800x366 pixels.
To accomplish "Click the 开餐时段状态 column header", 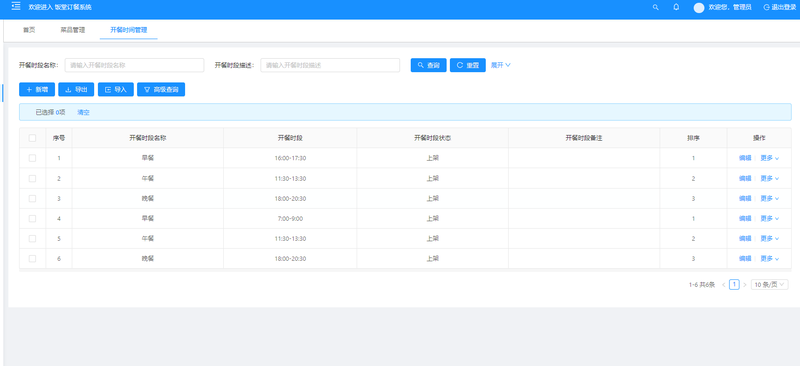I will pyautogui.click(x=432, y=138).
